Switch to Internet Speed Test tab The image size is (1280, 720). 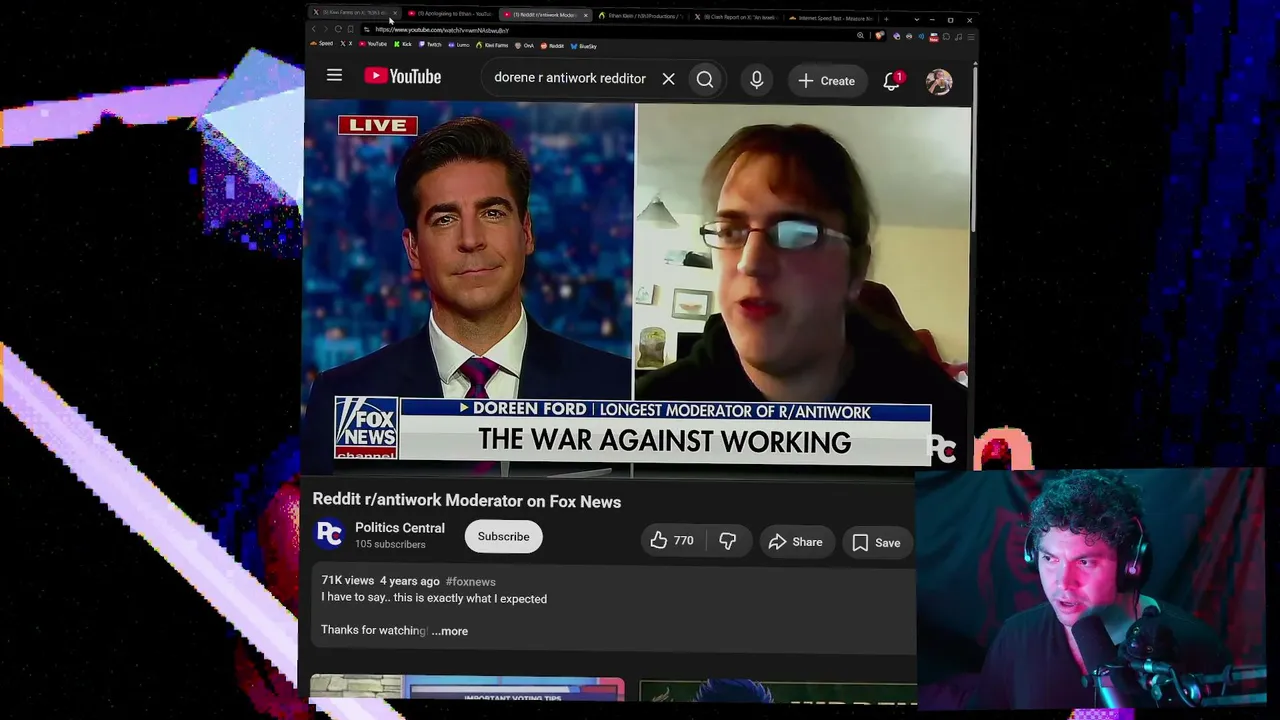[830, 18]
